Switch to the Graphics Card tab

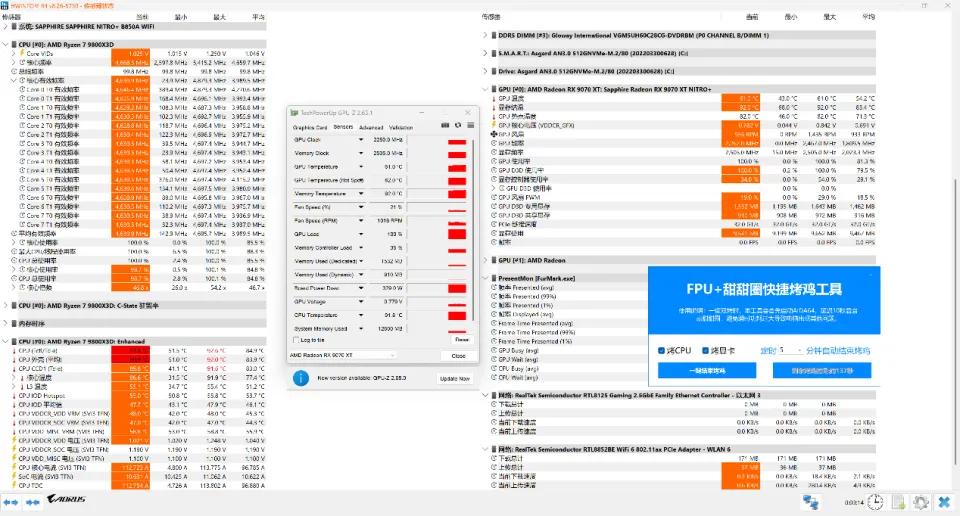(x=309, y=127)
